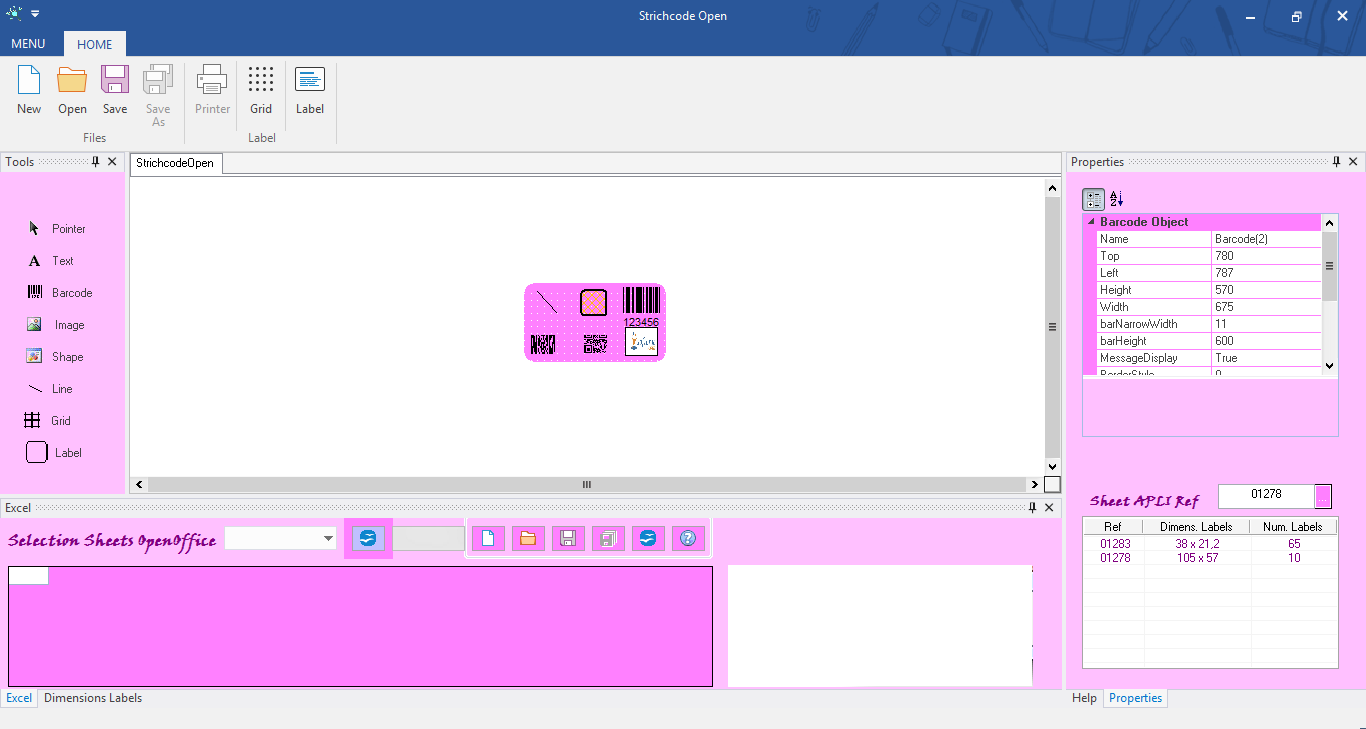The height and width of the screenshot is (729, 1366).
Task: Click the Label button in the ribbon
Action: coord(310,91)
